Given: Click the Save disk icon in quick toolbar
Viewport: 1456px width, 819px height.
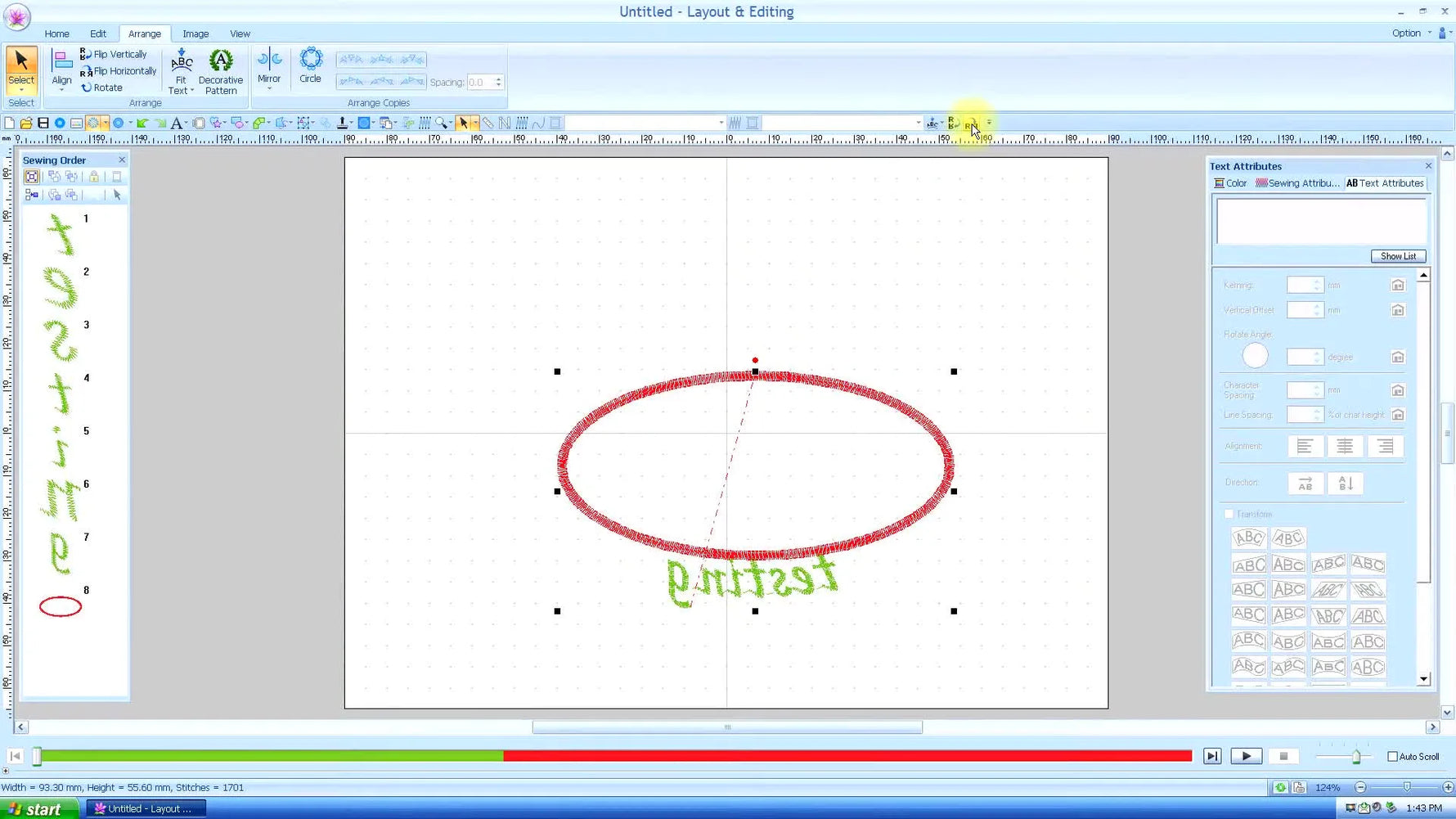Looking at the screenshot, I should (43, 123).
